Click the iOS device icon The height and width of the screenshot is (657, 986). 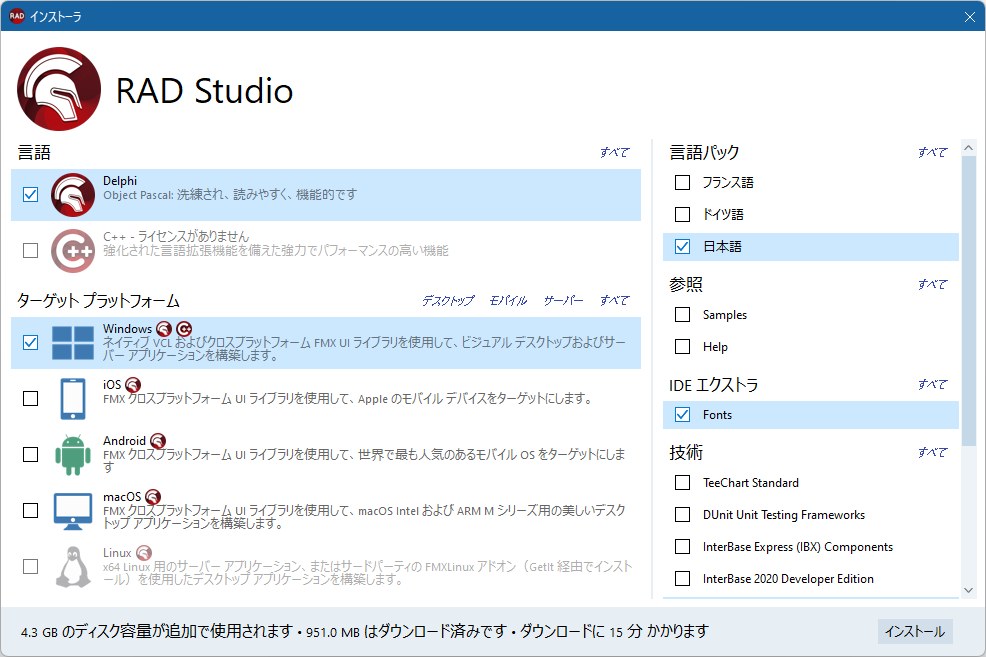click(x=73, y=396)
